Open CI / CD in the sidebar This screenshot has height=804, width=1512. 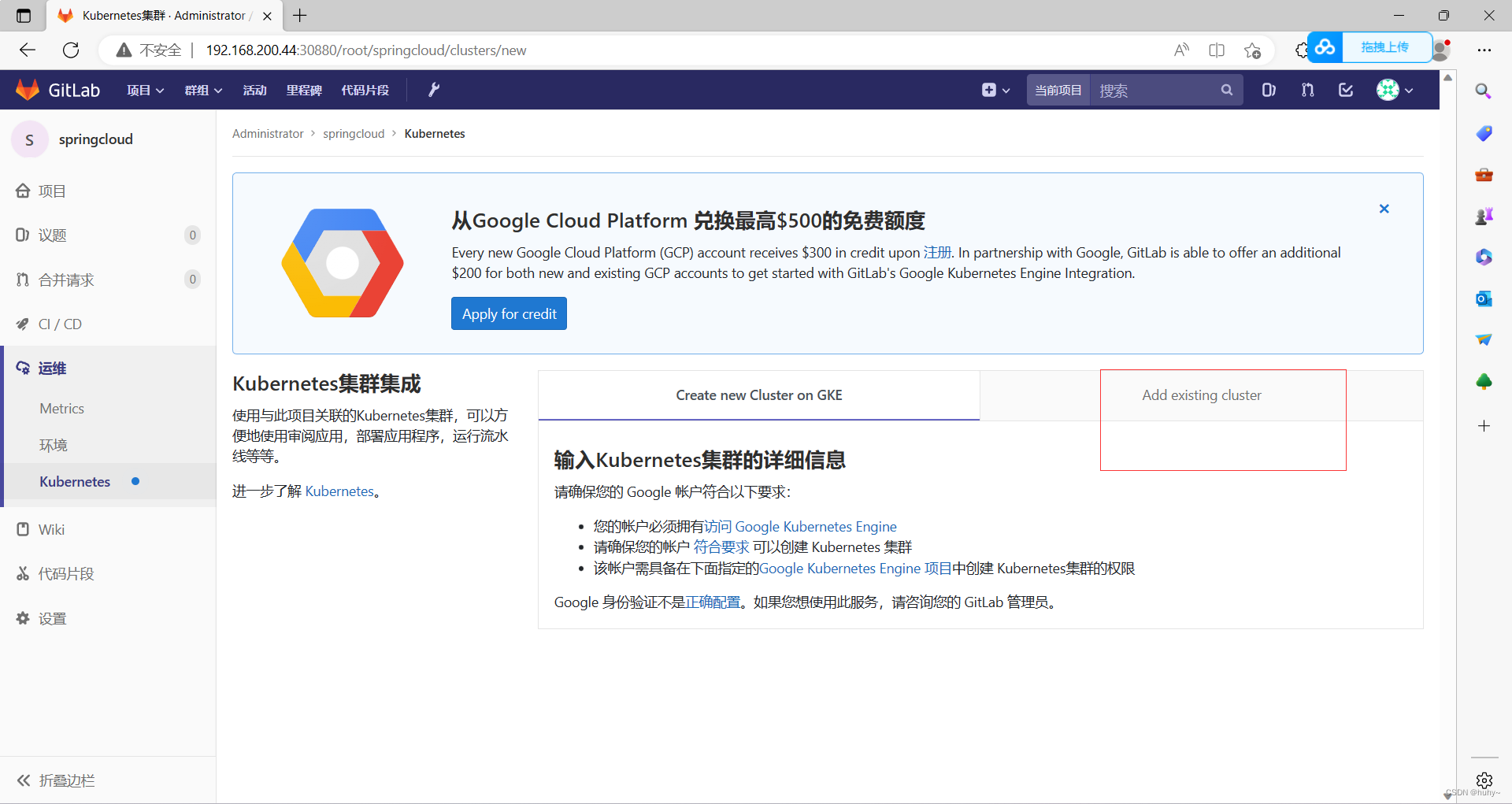point(108,324)
